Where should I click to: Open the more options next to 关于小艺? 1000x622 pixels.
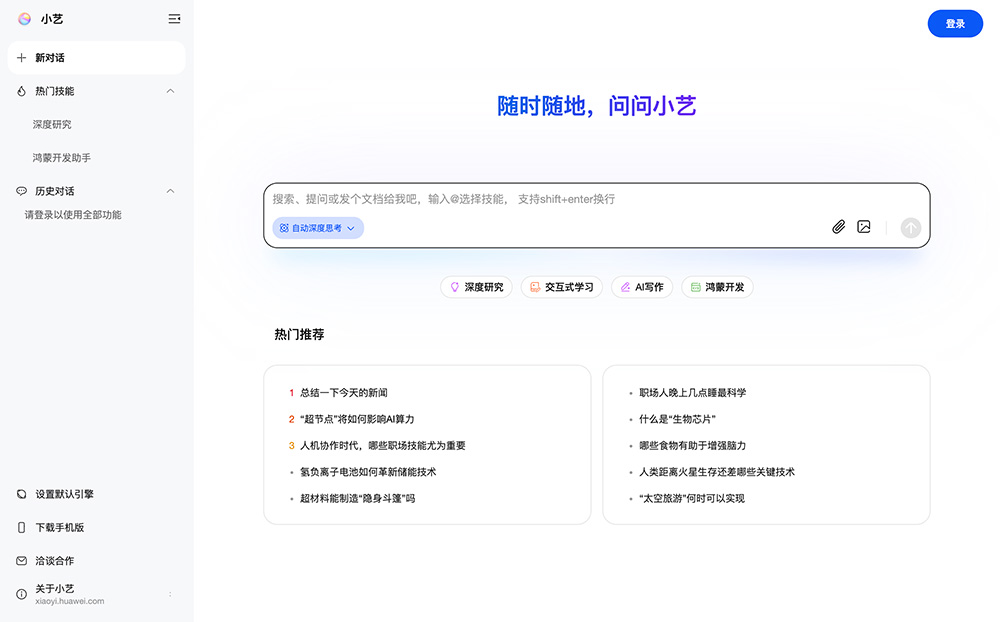(x=170, y=594)
